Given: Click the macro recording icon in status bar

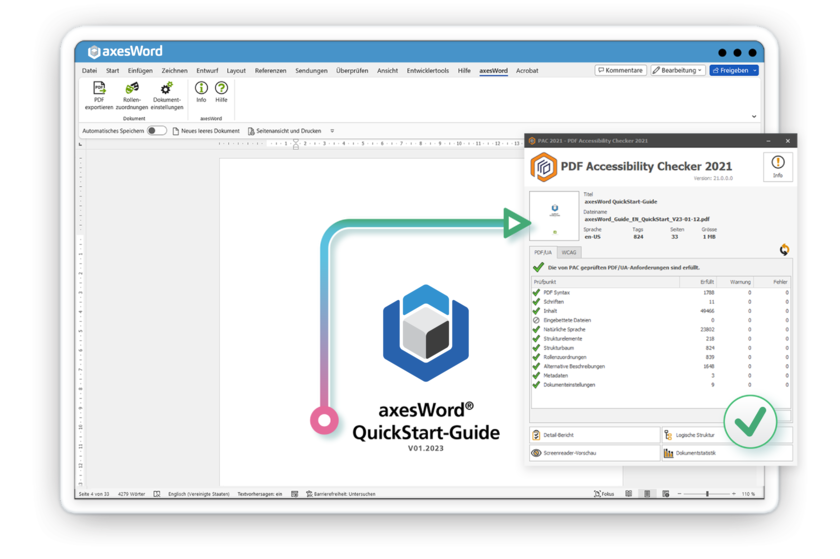Looking at the screenshot, I should tap(295, 494).
